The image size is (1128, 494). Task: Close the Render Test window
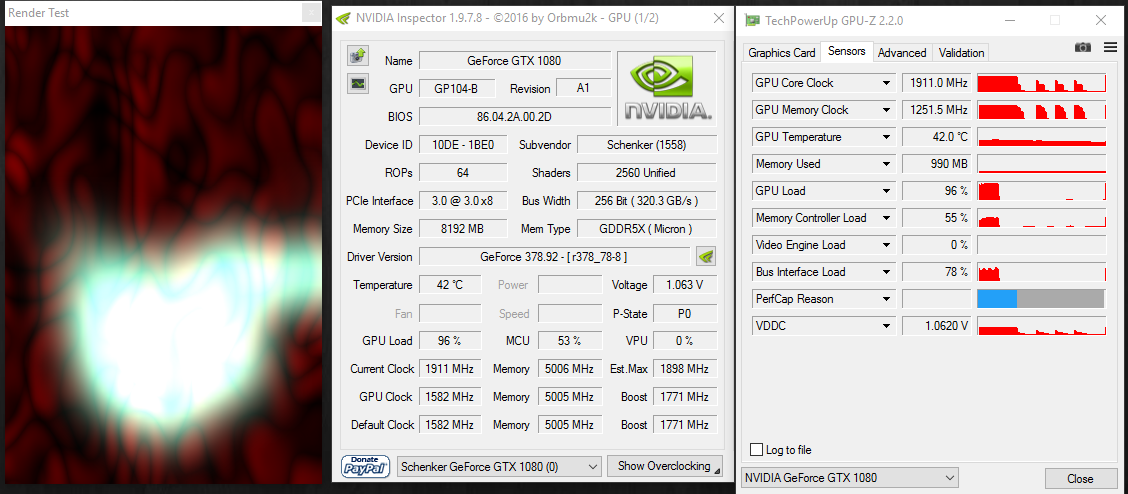tap(311, 13)
